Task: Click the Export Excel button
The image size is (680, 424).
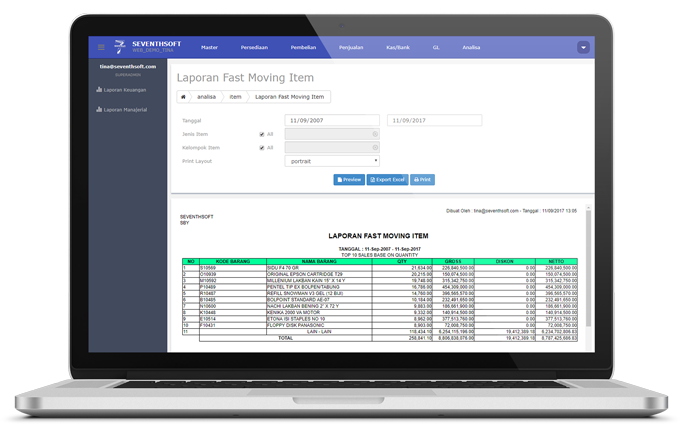Action: (x=386, y=180)
